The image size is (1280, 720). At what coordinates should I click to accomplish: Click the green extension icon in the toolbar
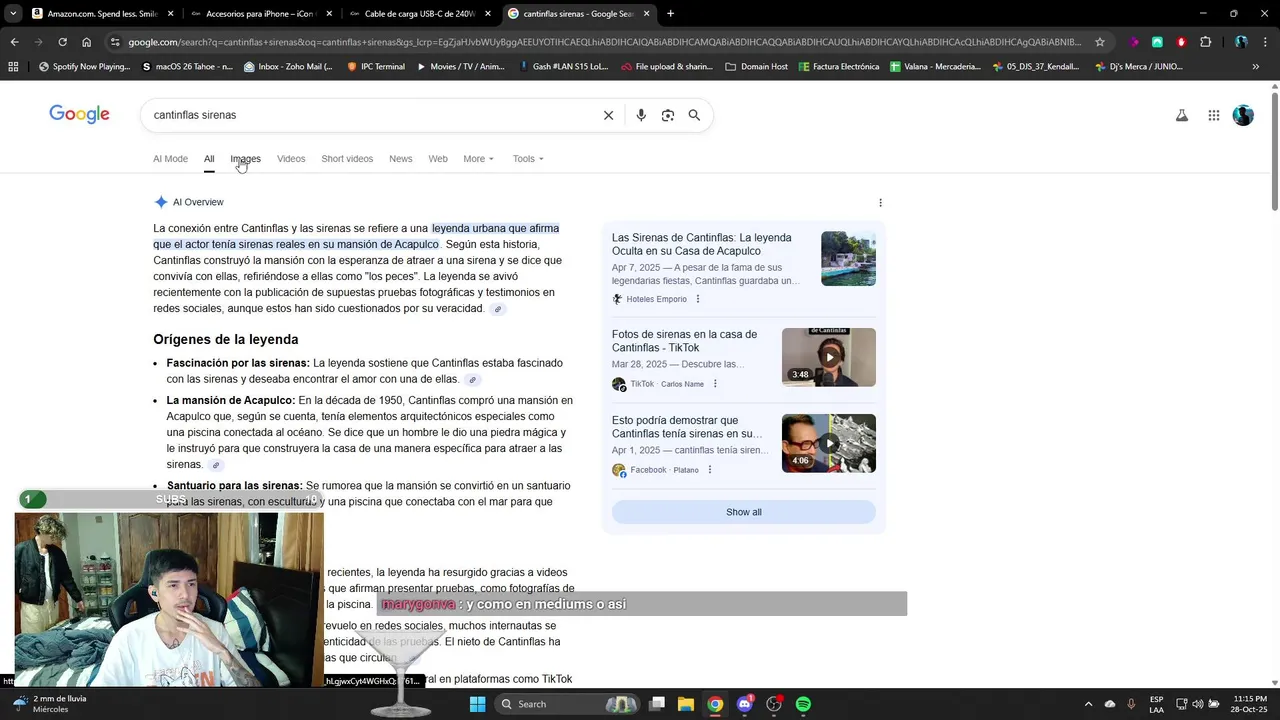tap(1157, 42)
